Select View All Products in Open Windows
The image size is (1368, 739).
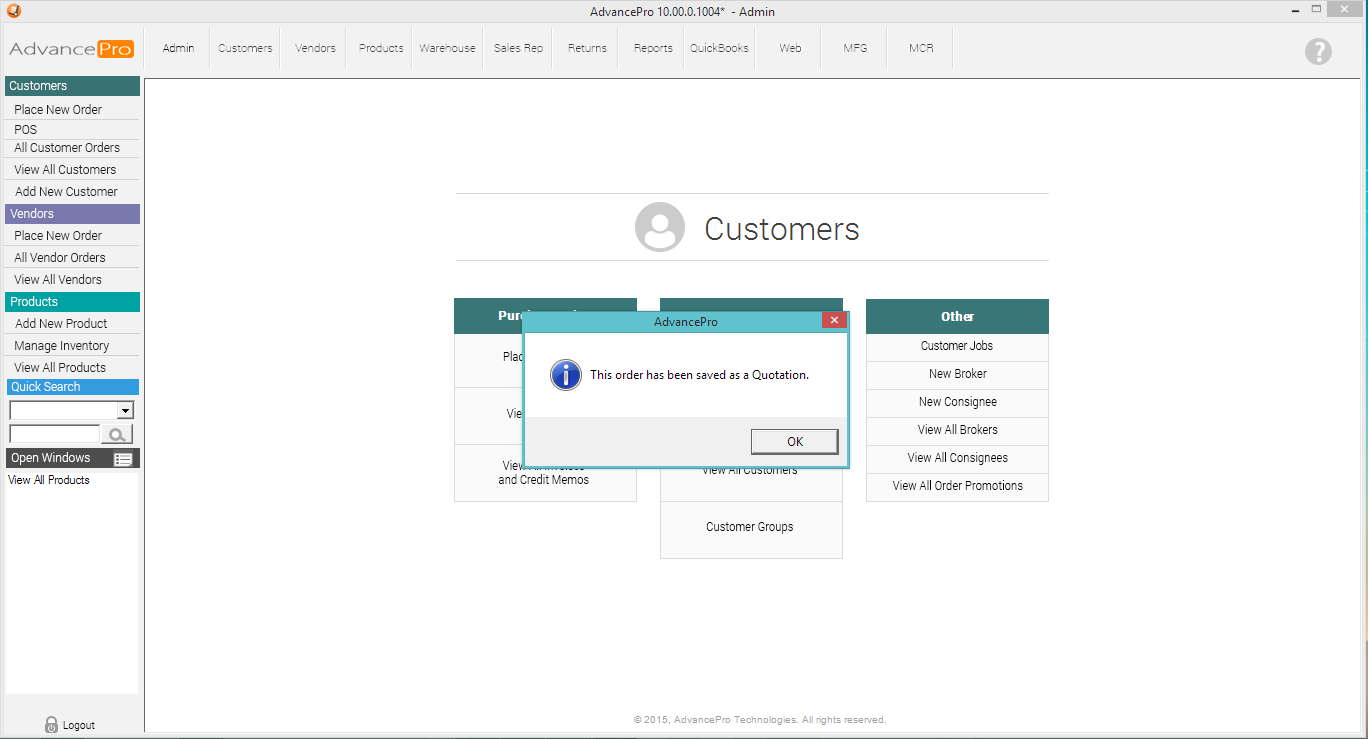49,480
